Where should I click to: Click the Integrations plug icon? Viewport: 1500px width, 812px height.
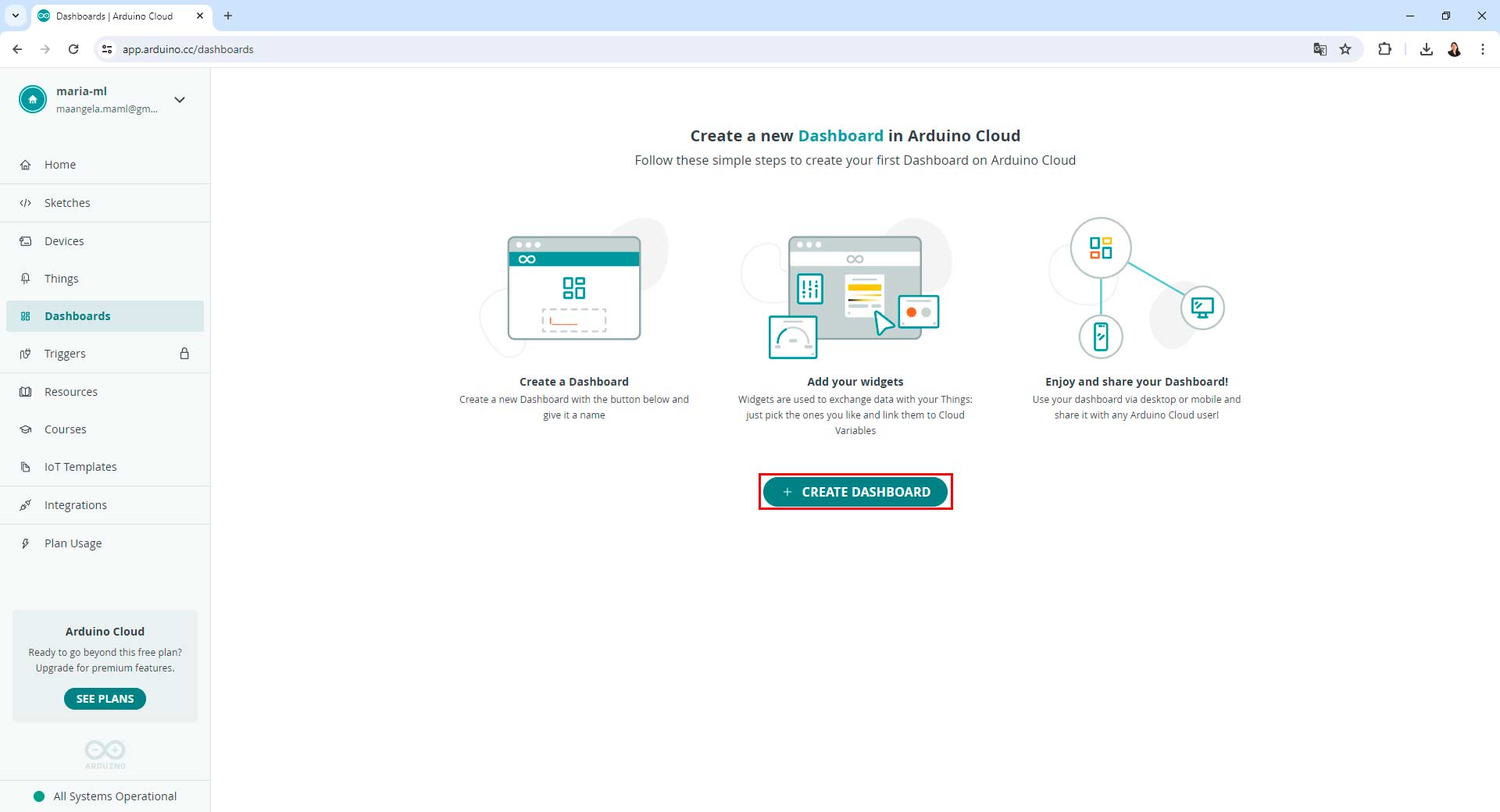point(26,505)
